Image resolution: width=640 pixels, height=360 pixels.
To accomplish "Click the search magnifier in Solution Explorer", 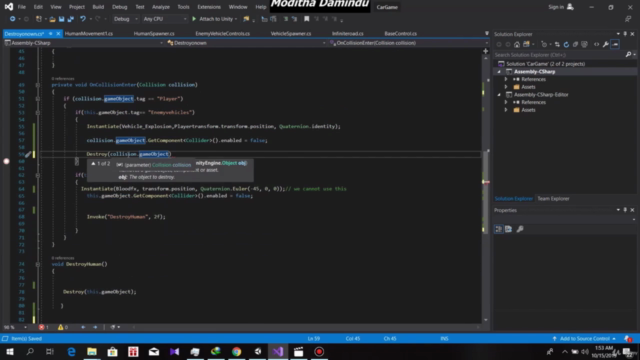I will pos(628,55).
